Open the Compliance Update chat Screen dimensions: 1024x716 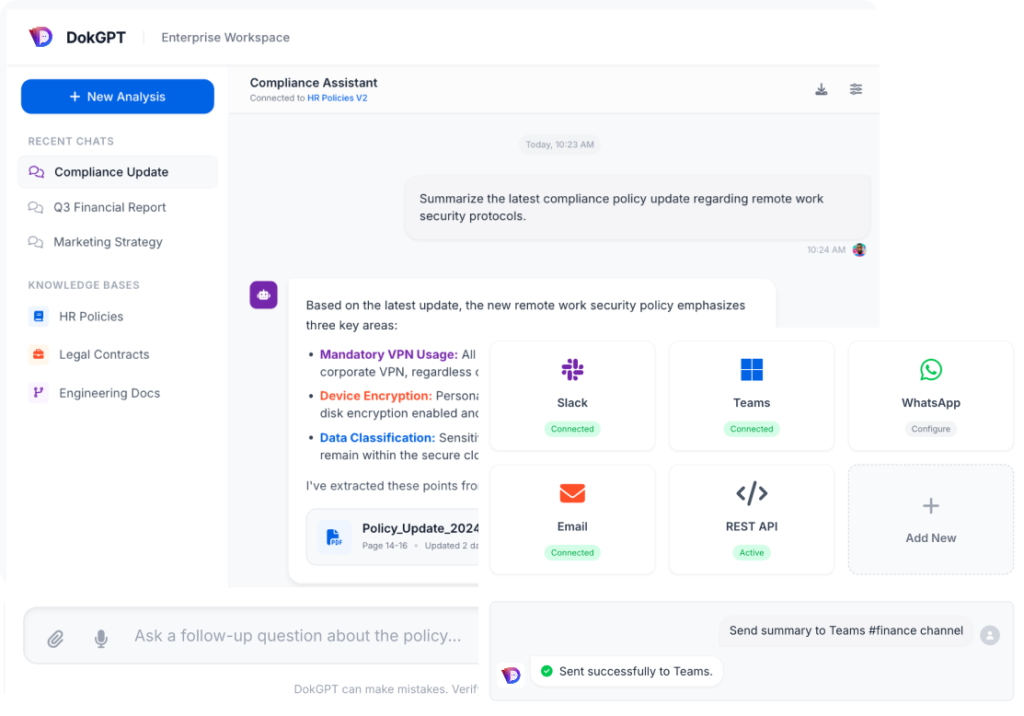tap(111, 172)
